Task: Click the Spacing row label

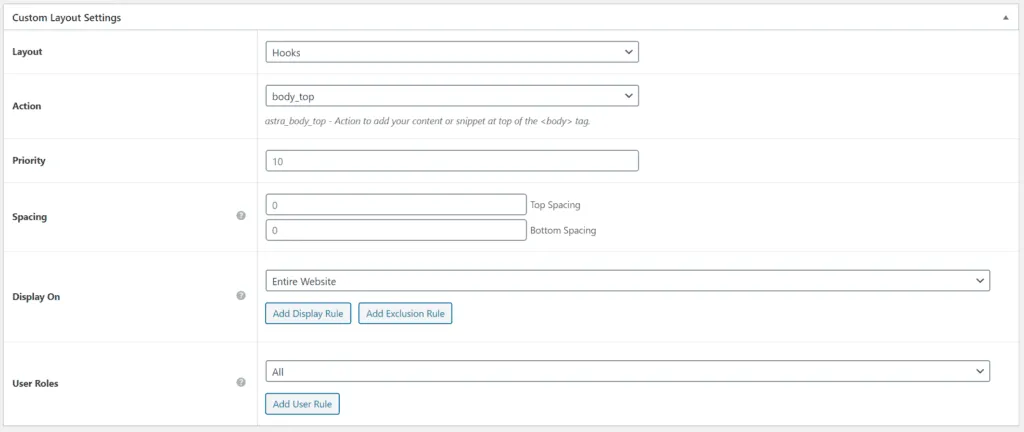Action: point(29,217)
